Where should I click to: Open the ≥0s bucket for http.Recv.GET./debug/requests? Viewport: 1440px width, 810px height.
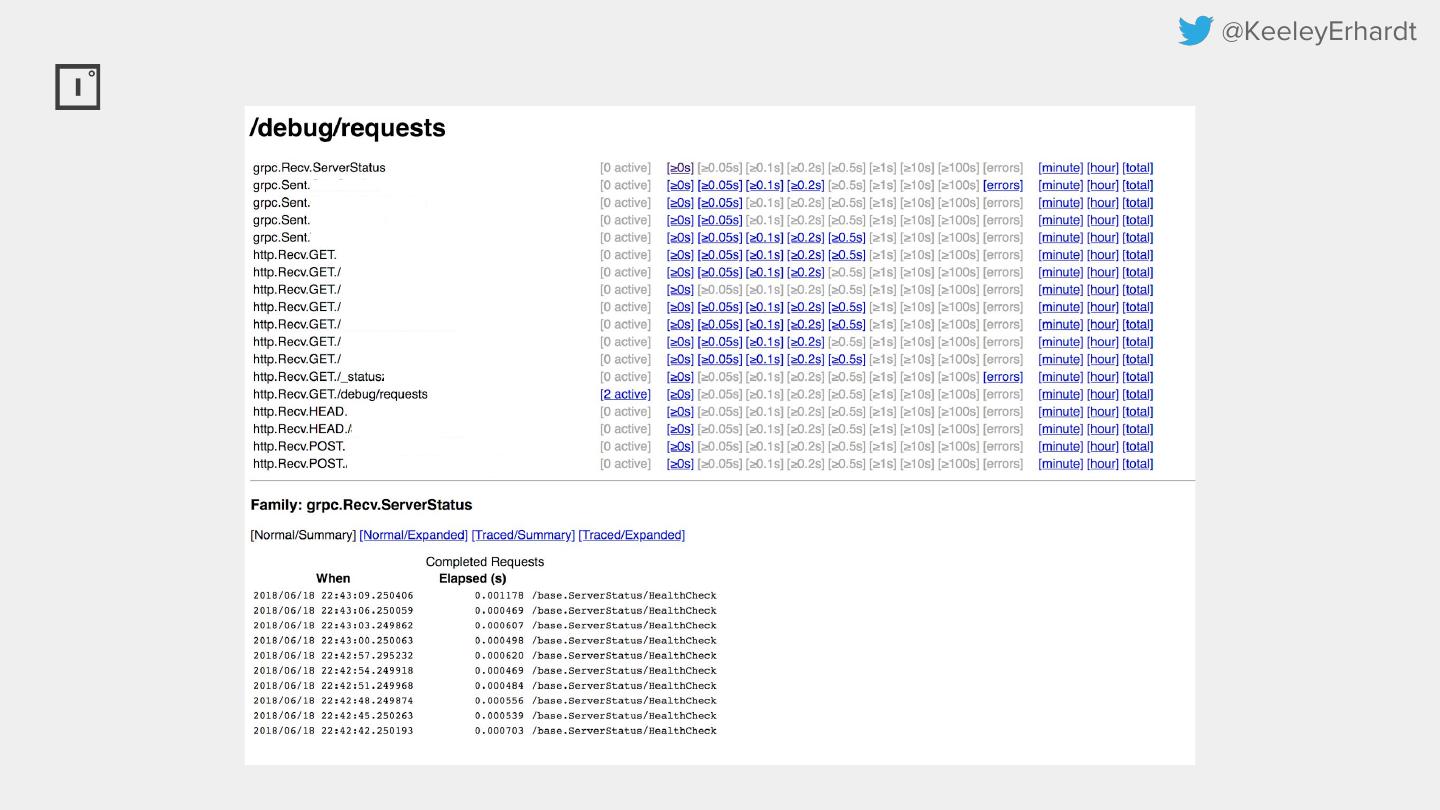point(680,394)
